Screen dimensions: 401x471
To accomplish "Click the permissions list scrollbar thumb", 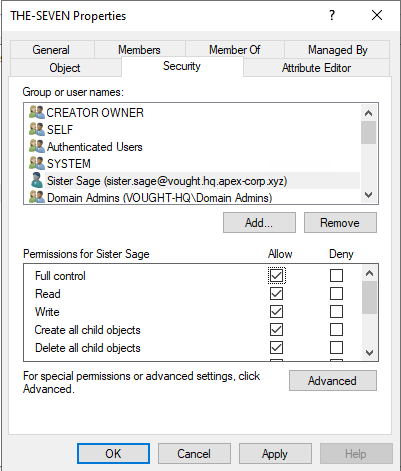I will click(369, 297).
